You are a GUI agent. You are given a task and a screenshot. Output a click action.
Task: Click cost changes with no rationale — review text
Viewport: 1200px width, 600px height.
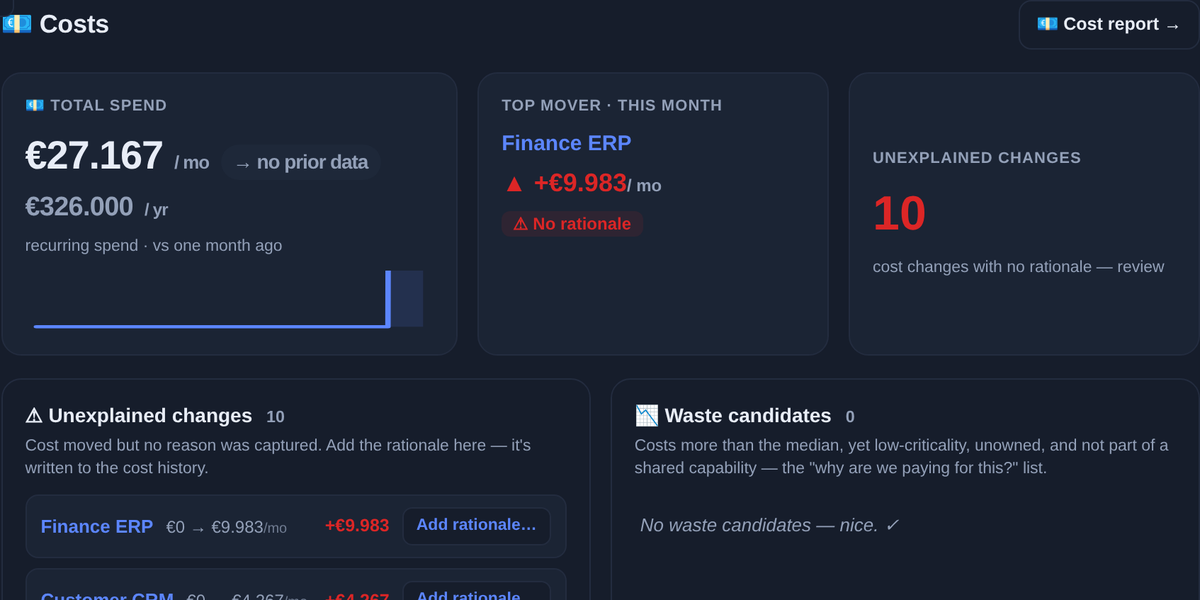[1018, 267]
